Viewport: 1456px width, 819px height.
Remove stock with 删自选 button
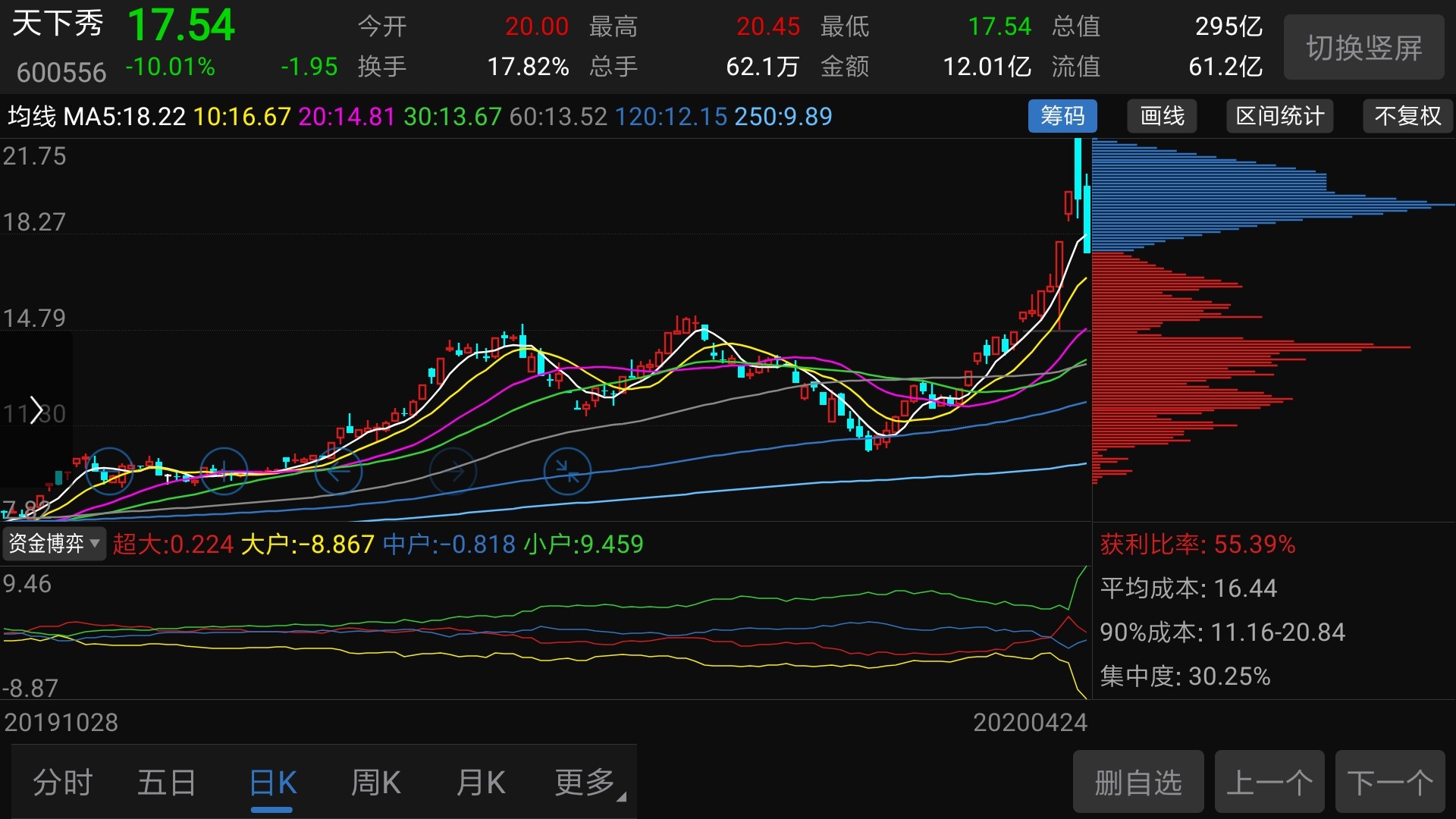click(x=1138, y=782)
